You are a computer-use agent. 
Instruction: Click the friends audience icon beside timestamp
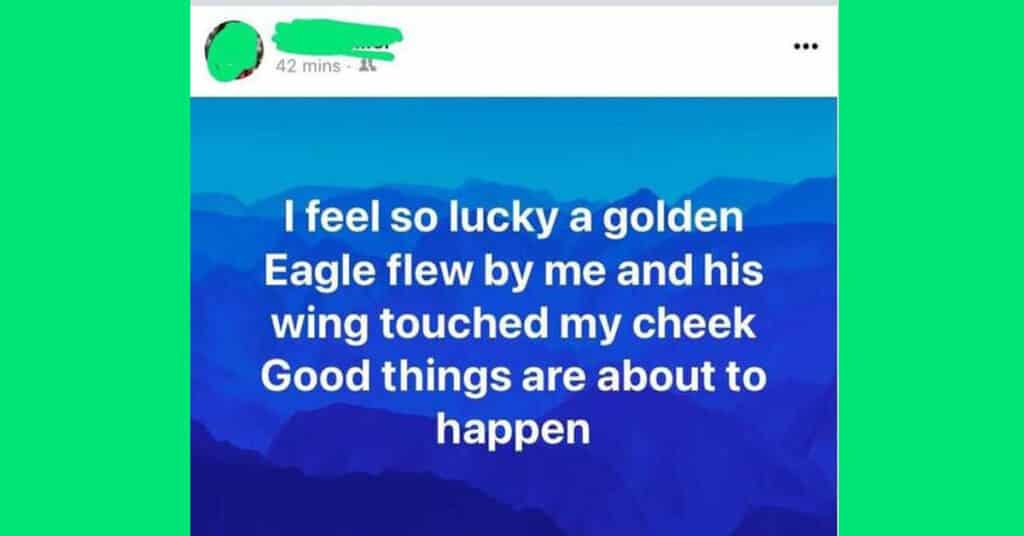pos(368,65)
